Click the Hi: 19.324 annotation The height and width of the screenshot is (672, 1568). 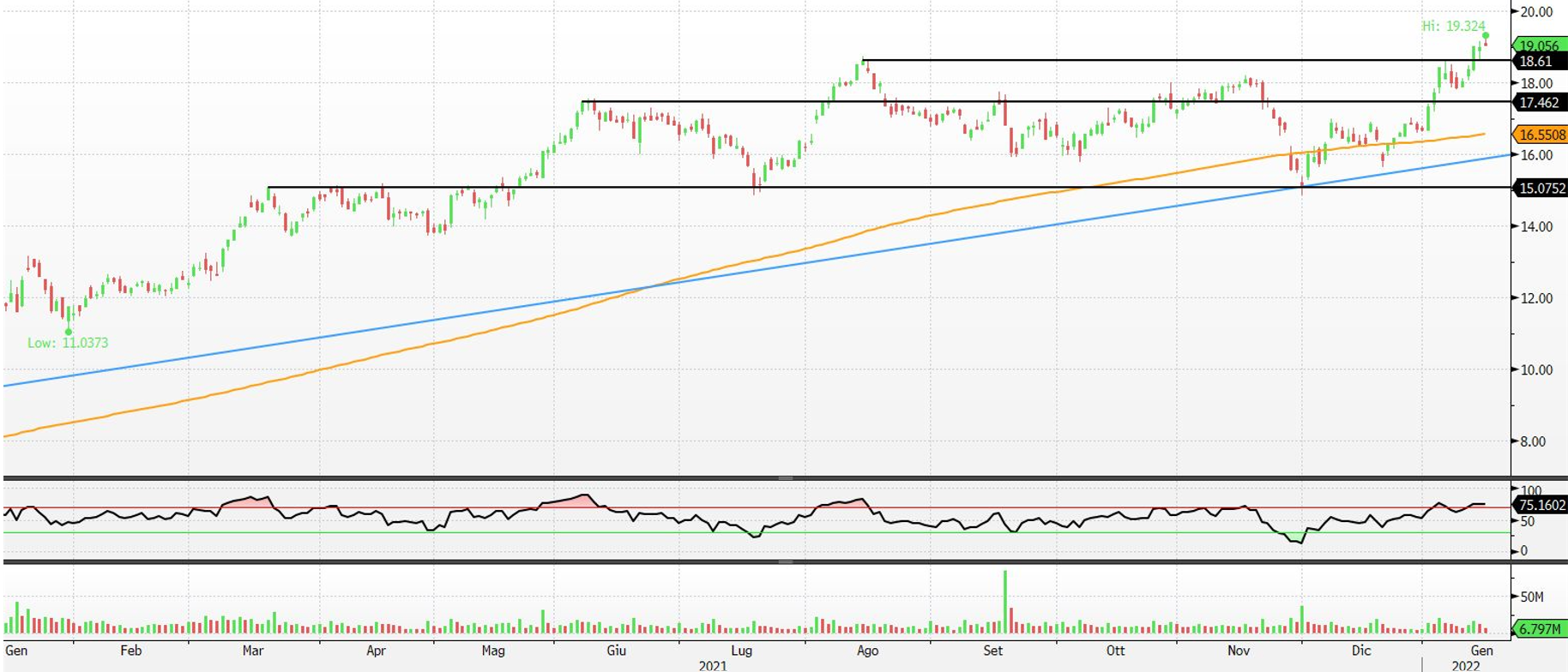[x=1453, y=26]
